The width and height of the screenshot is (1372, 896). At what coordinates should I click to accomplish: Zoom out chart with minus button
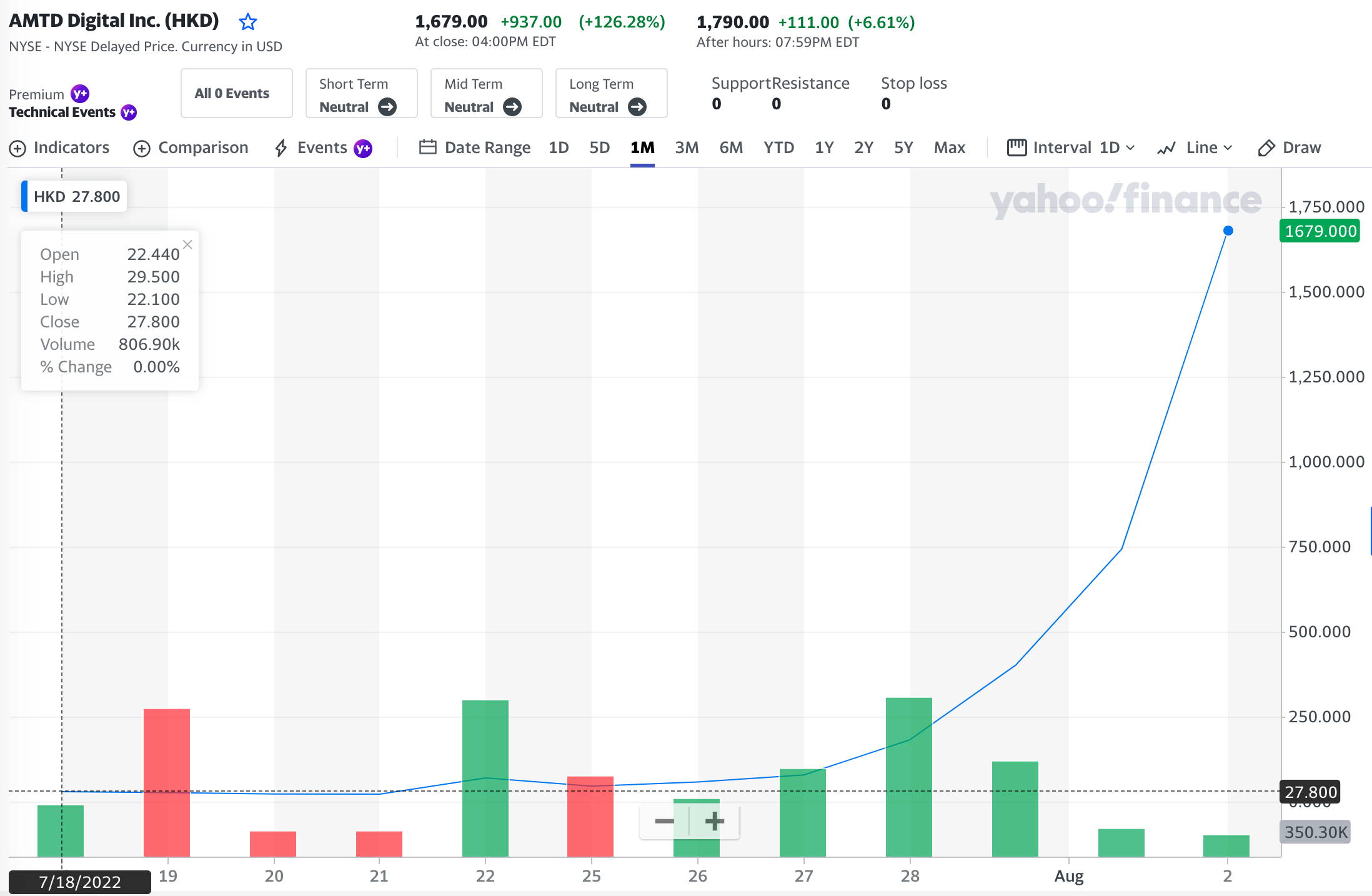[664, 821]
